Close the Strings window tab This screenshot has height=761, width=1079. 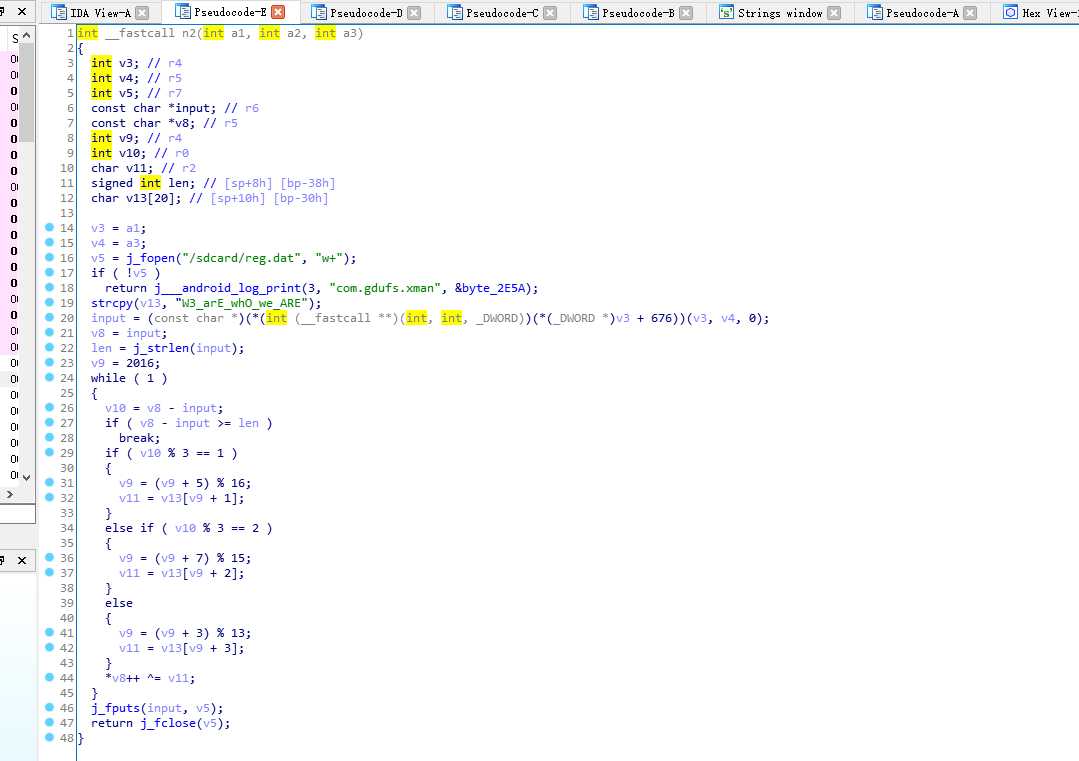tap(834, 13)
